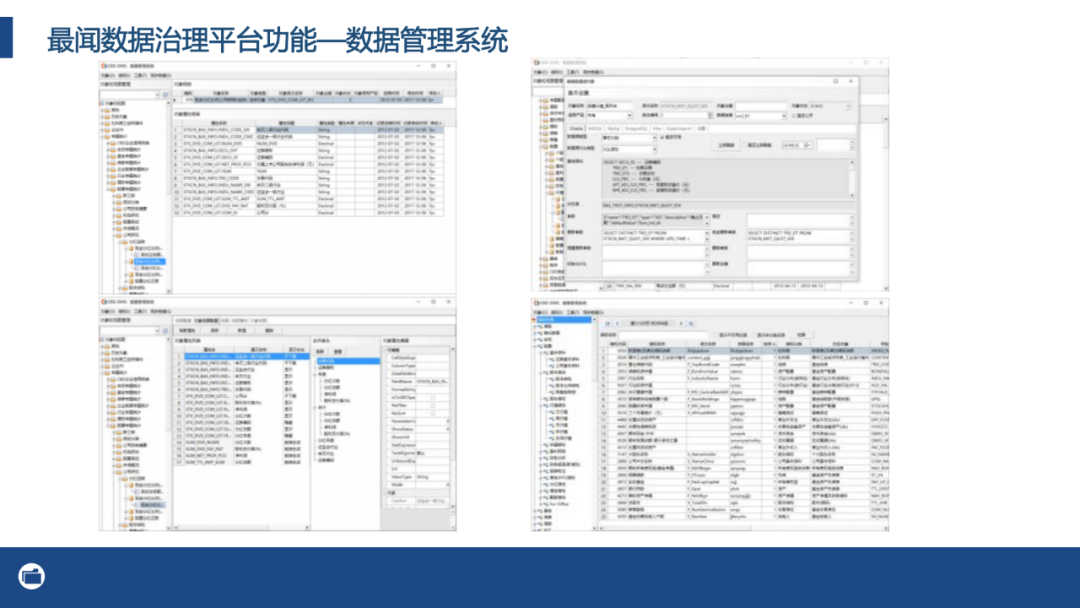This screenshot has width=1080, height=608.
Task: Click the horizontal scrollbar under the 17-row attribute list
Action: [x=241, y=527]
